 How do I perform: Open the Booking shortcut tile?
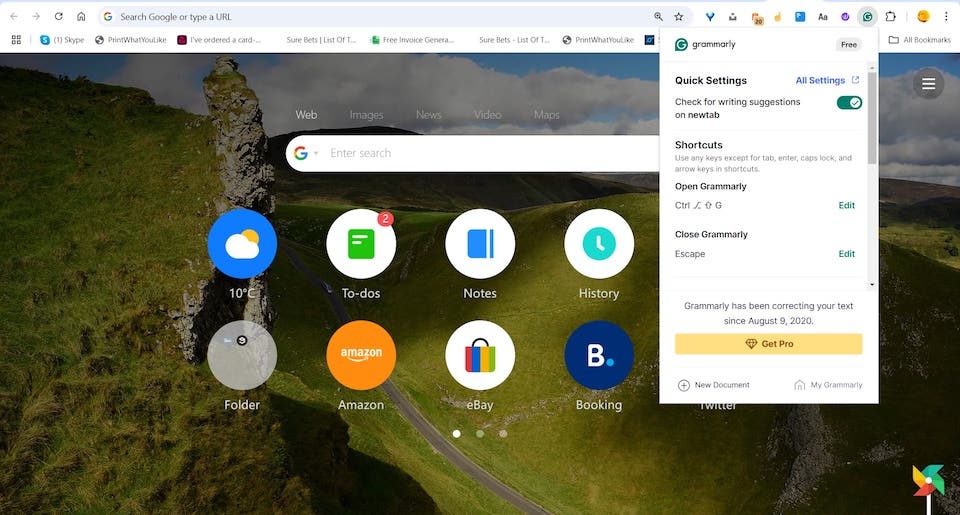point(599,355)
